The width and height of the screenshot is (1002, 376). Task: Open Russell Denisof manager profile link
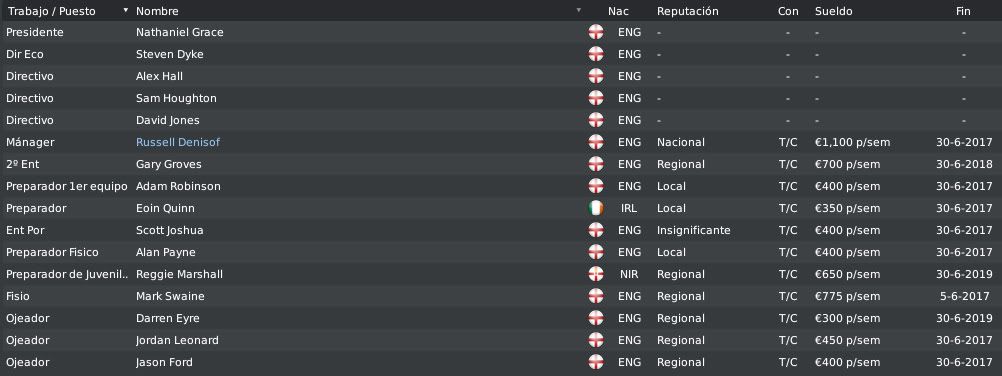(178, 142)
